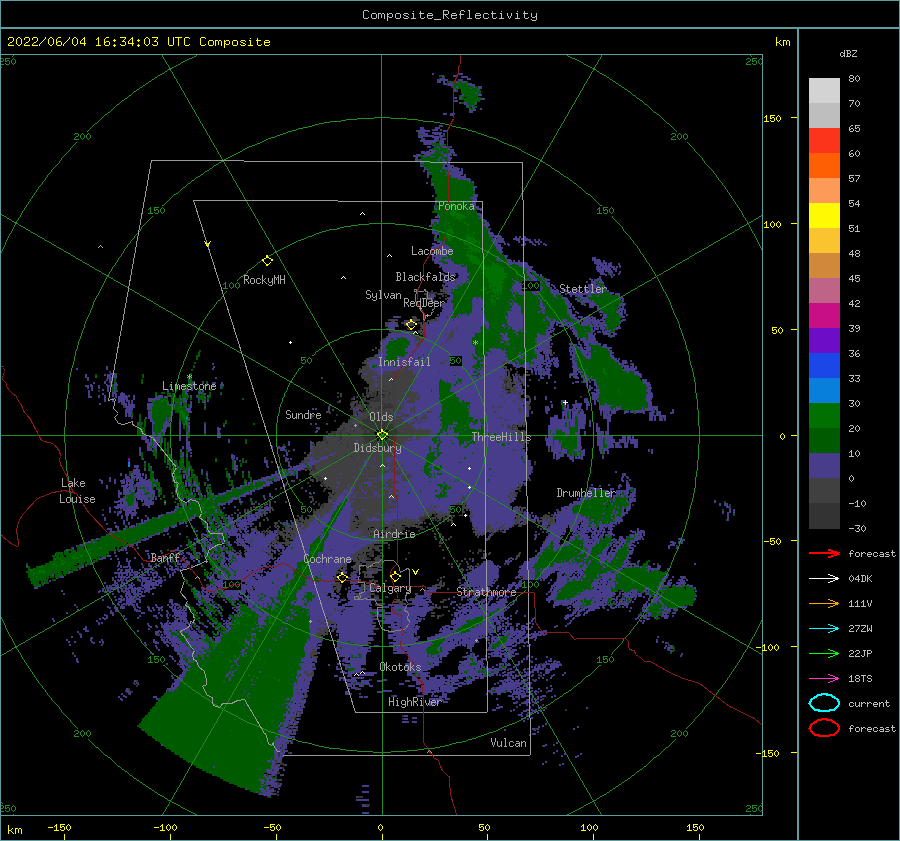Viewport: 900px width, 841px height.
Task: Click the red forecast arrow in legend
Action: [824, 553]
